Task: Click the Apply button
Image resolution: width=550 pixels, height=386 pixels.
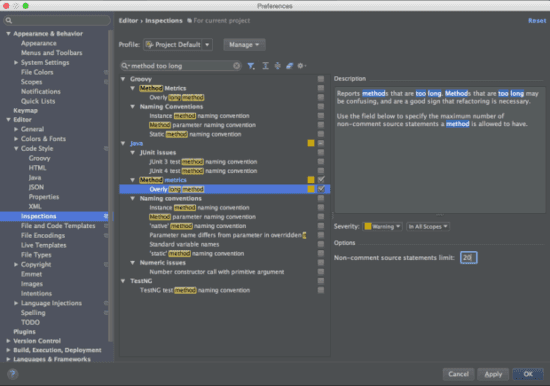Action: pyautogui.click(x=493, y=374)
